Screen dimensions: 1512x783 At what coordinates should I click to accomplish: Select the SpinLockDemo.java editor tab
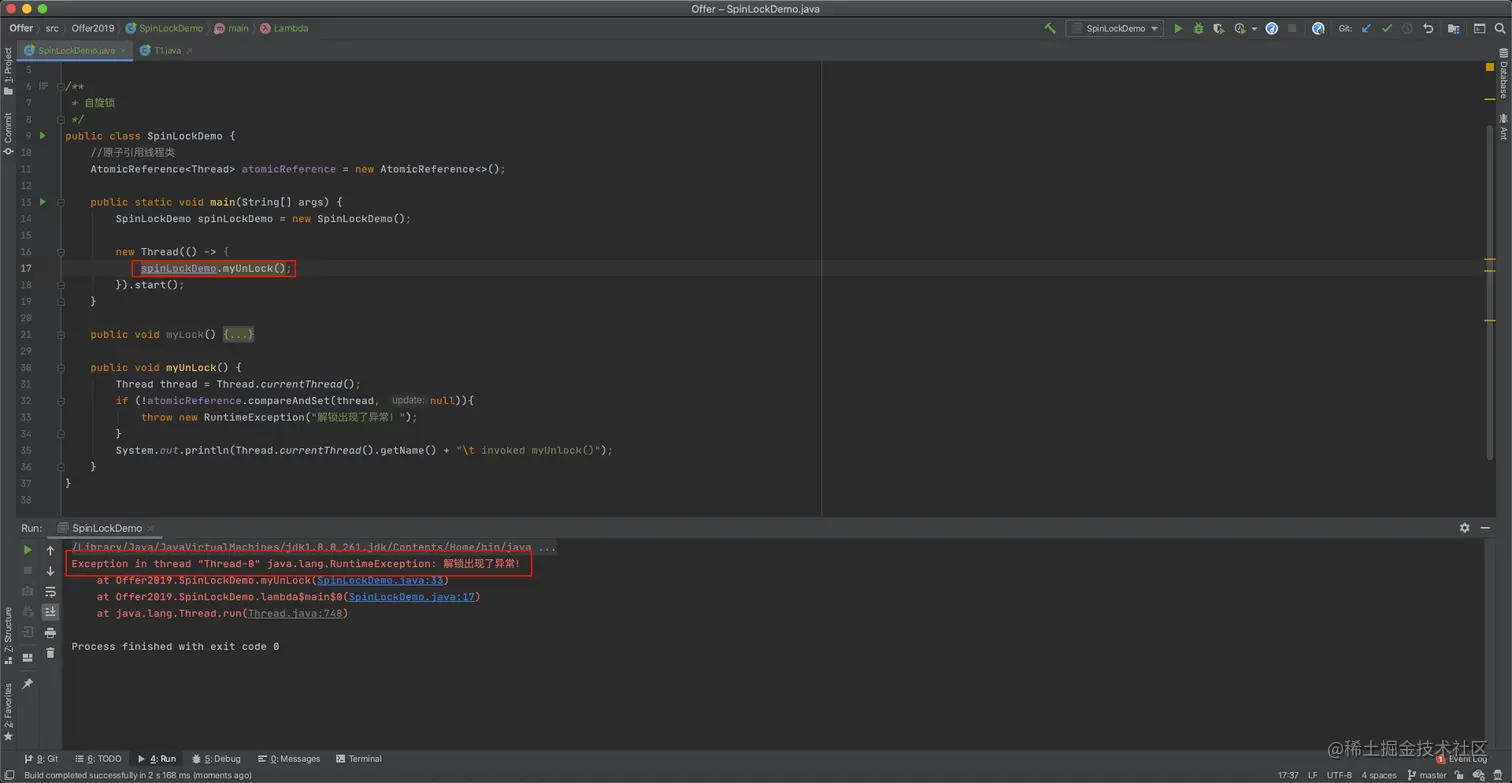click(x=76, y=50)
